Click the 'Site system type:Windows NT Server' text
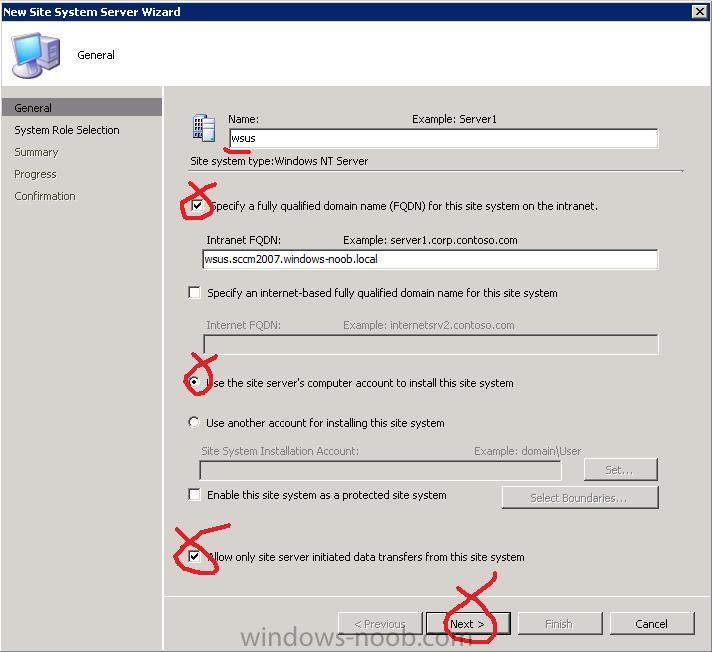Screen dimensions: 712x652 279,161
